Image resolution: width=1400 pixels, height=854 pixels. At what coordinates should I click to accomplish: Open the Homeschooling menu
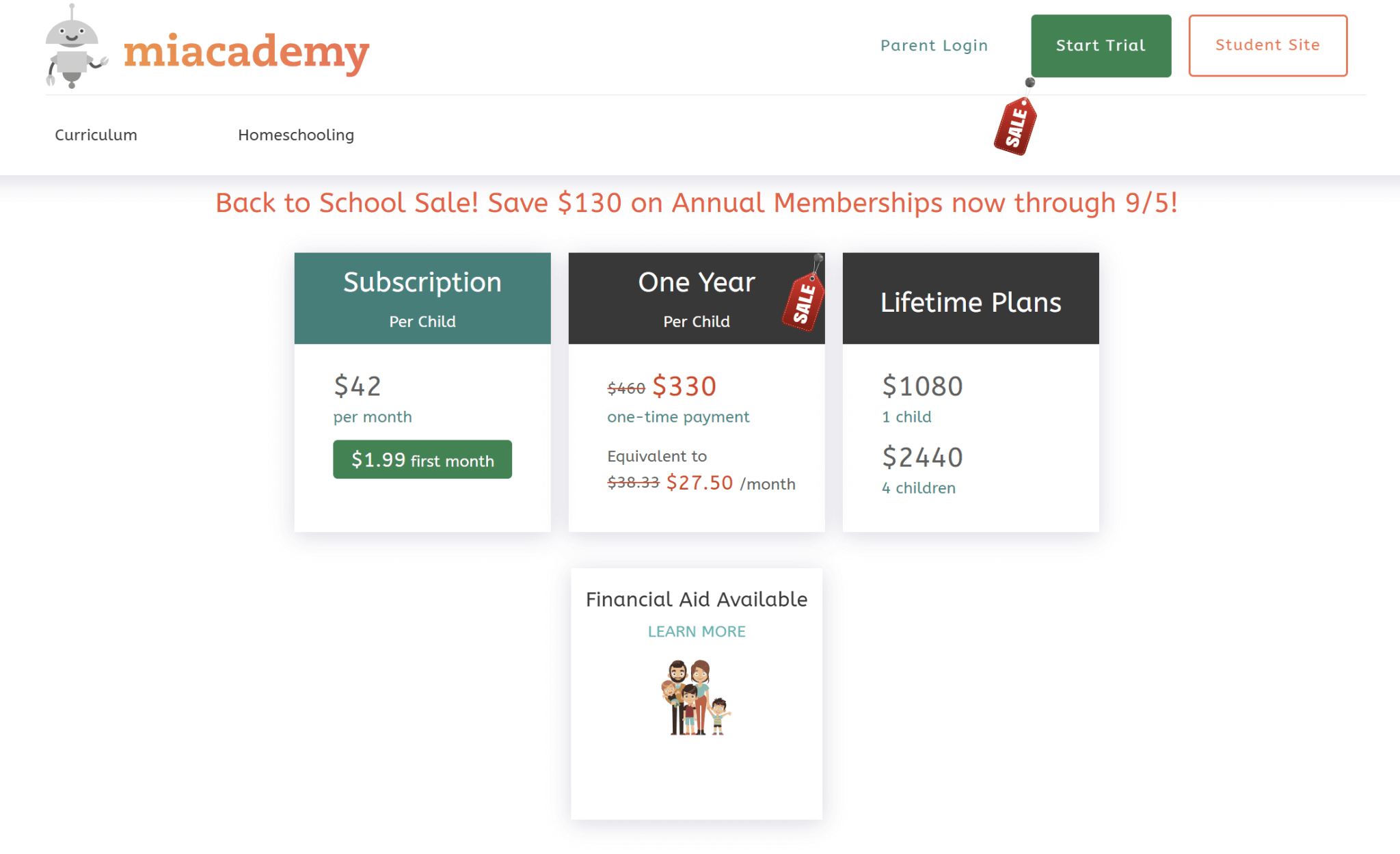(x=295, y=135)
